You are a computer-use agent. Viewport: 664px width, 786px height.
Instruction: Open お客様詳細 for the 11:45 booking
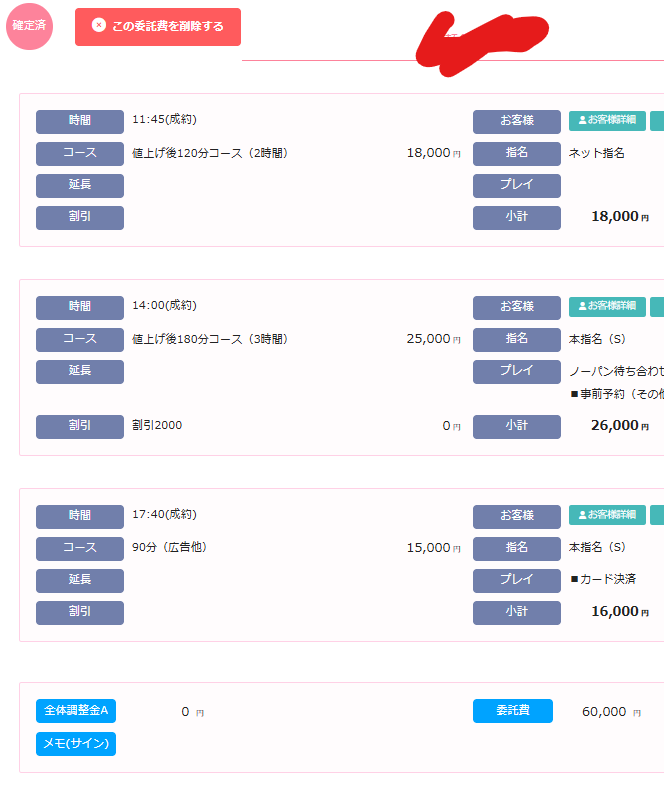(x=607, y=121)
